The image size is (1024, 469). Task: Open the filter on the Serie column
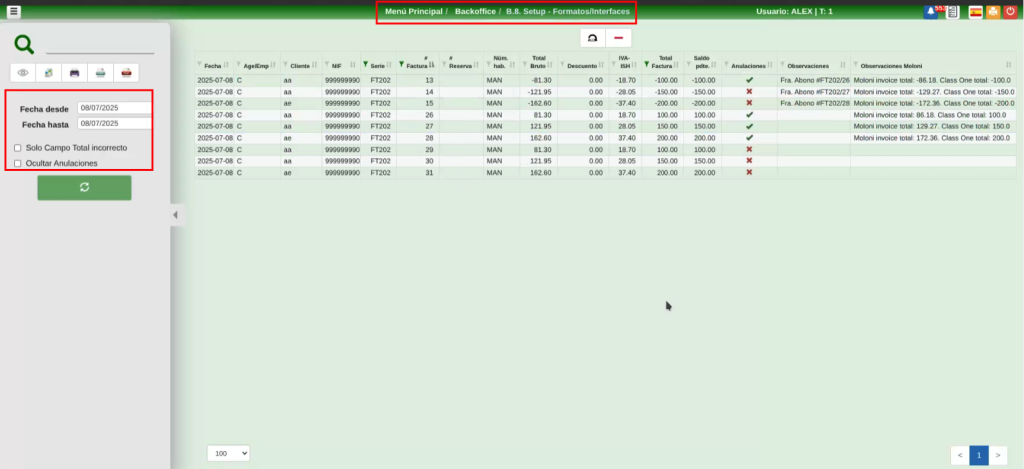(x=365, y=65)
